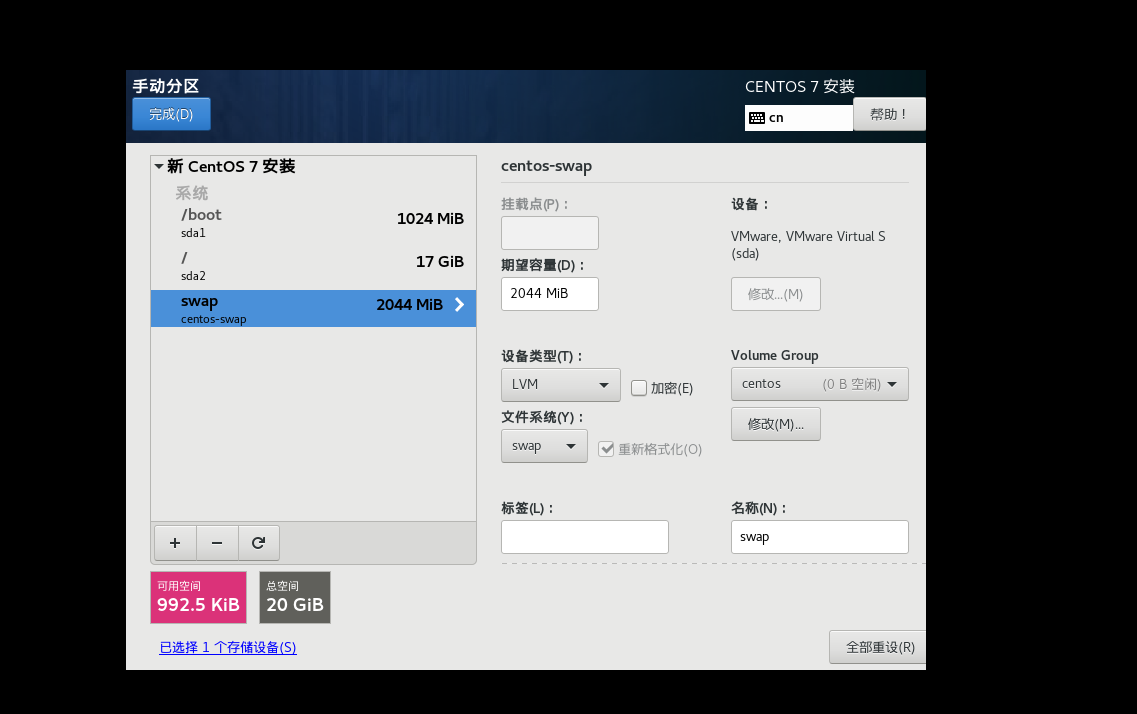Add a new mount point with plus button

175,543
